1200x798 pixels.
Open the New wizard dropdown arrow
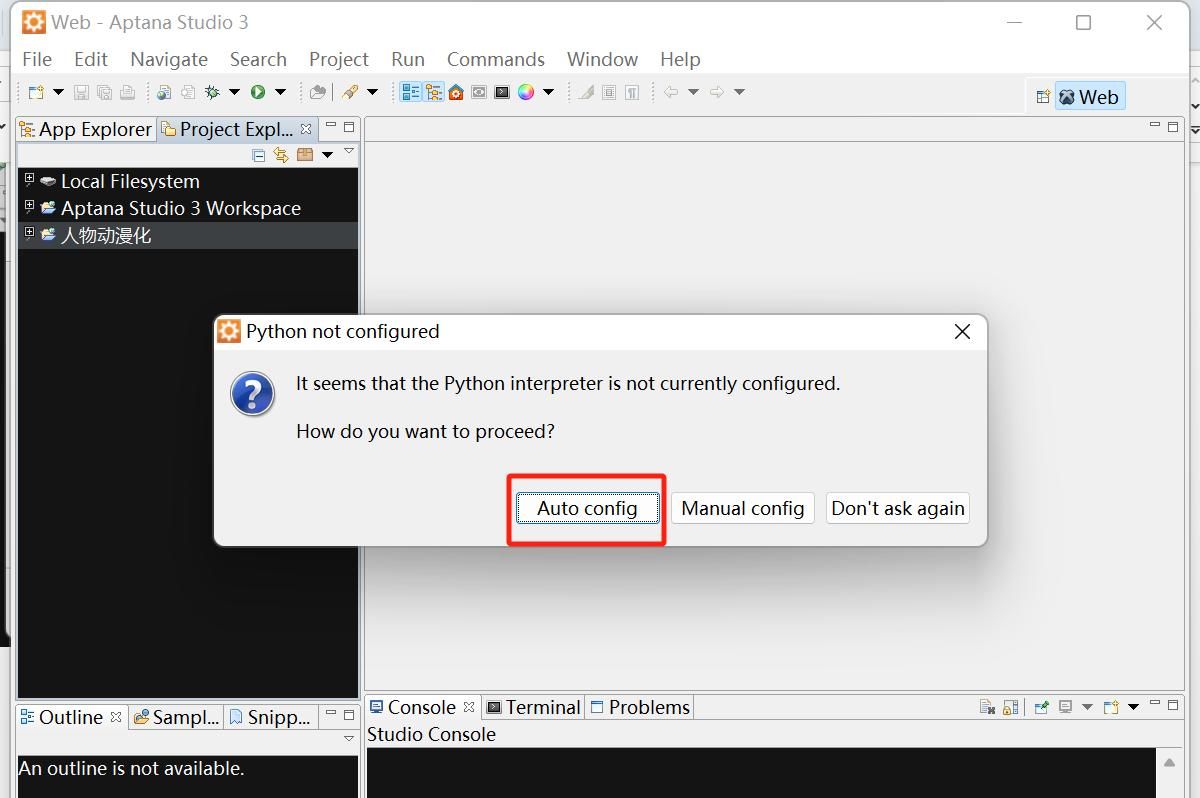coord(59,92)
